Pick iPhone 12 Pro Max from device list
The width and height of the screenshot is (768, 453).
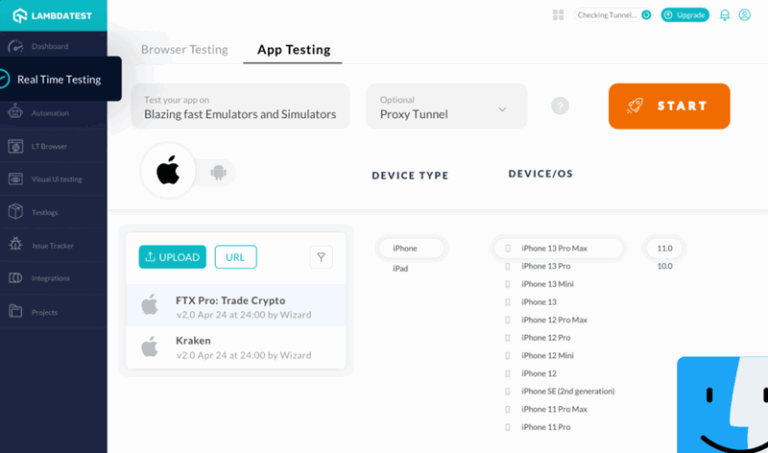click(x=554, y=320)
